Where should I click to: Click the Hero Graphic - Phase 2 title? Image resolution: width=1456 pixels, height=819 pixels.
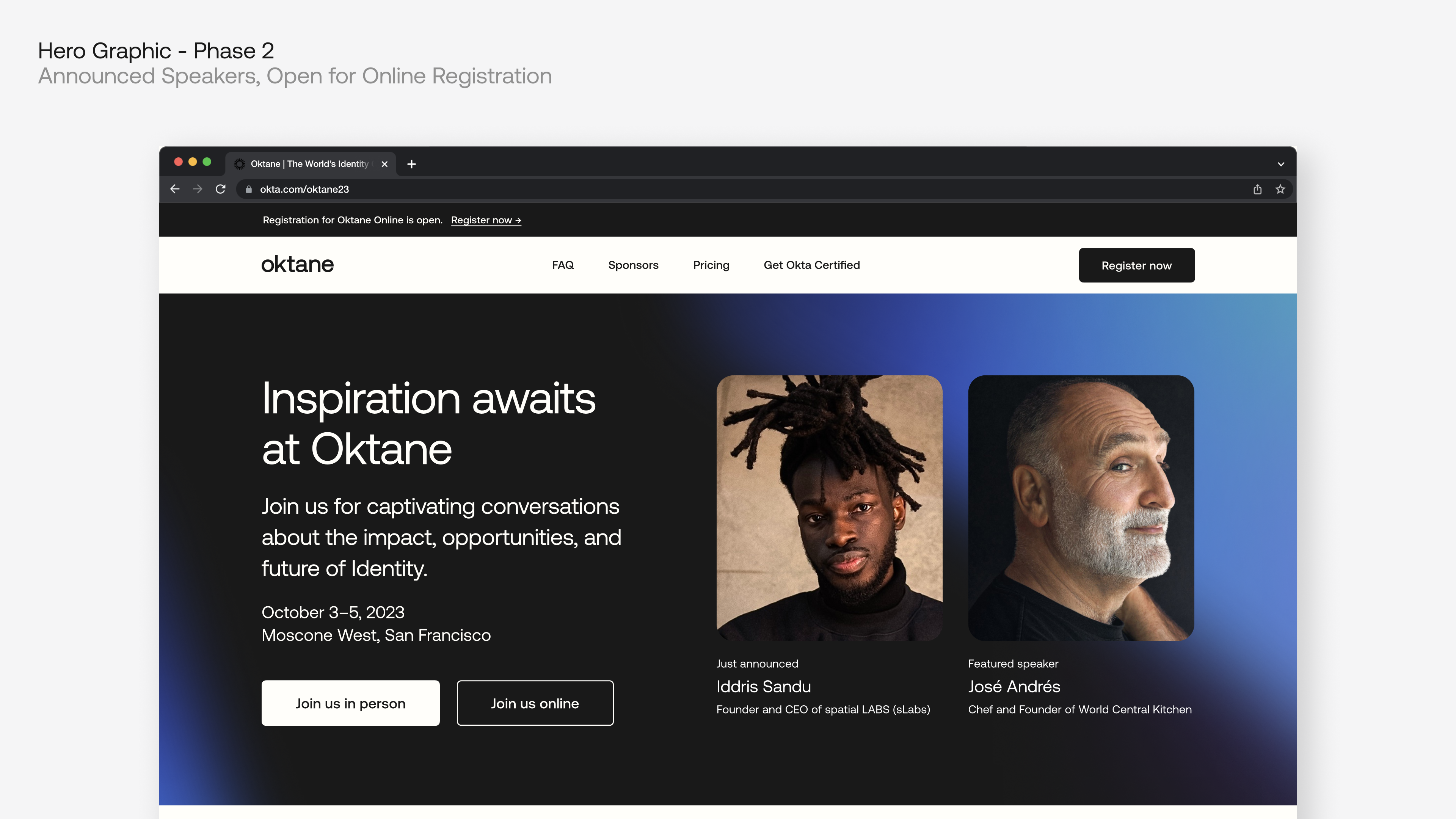(x=156, y=51)
